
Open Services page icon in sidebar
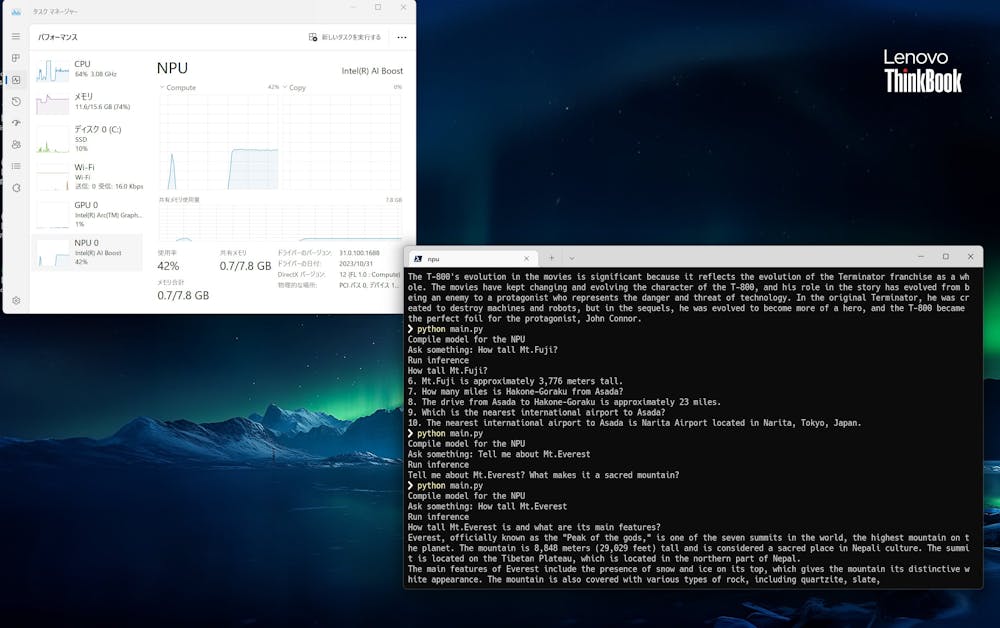click(16, 188)
